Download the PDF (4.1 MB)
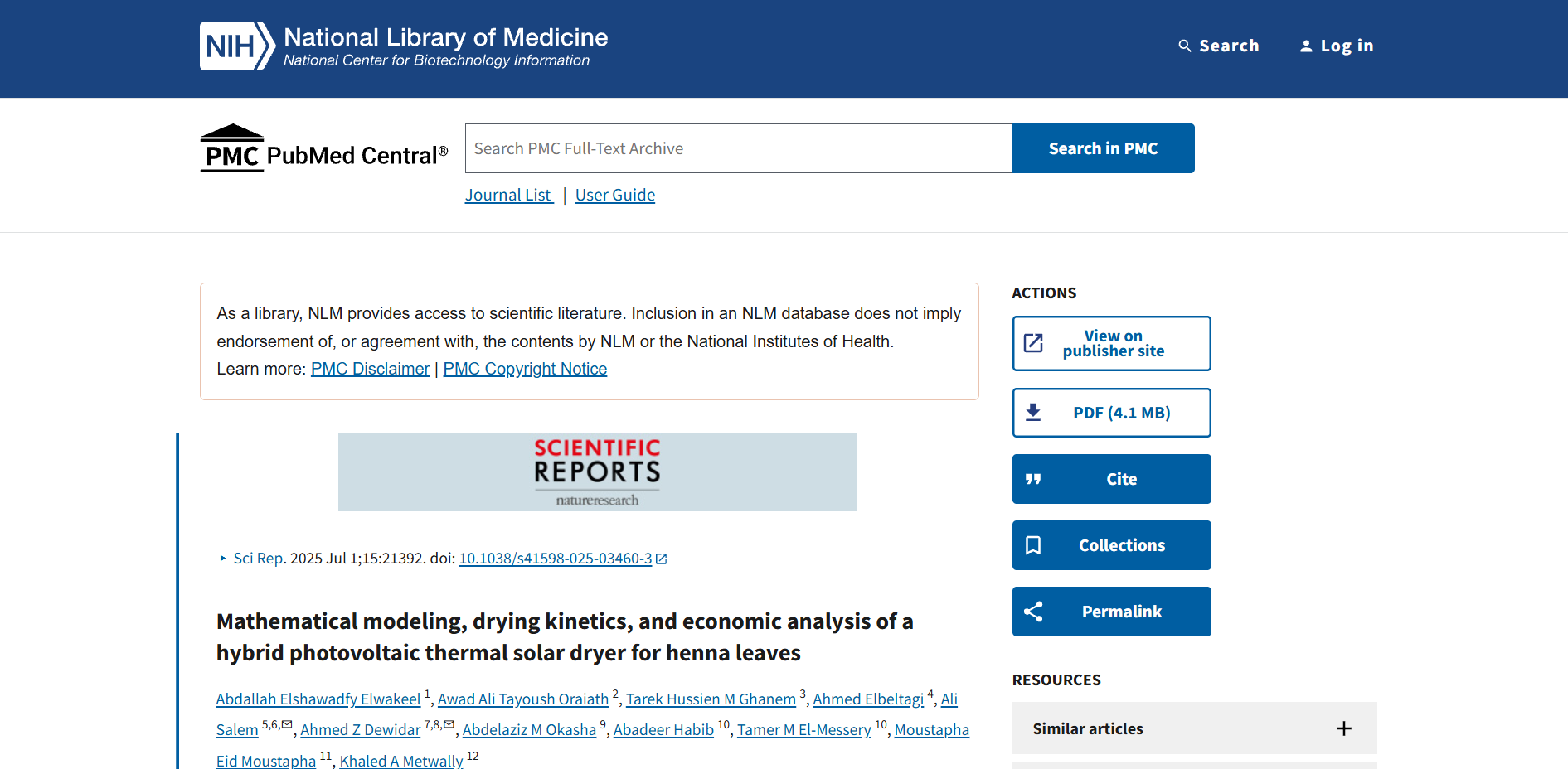This screenshot has width=1568, height=769. (x=1112, y=413)
